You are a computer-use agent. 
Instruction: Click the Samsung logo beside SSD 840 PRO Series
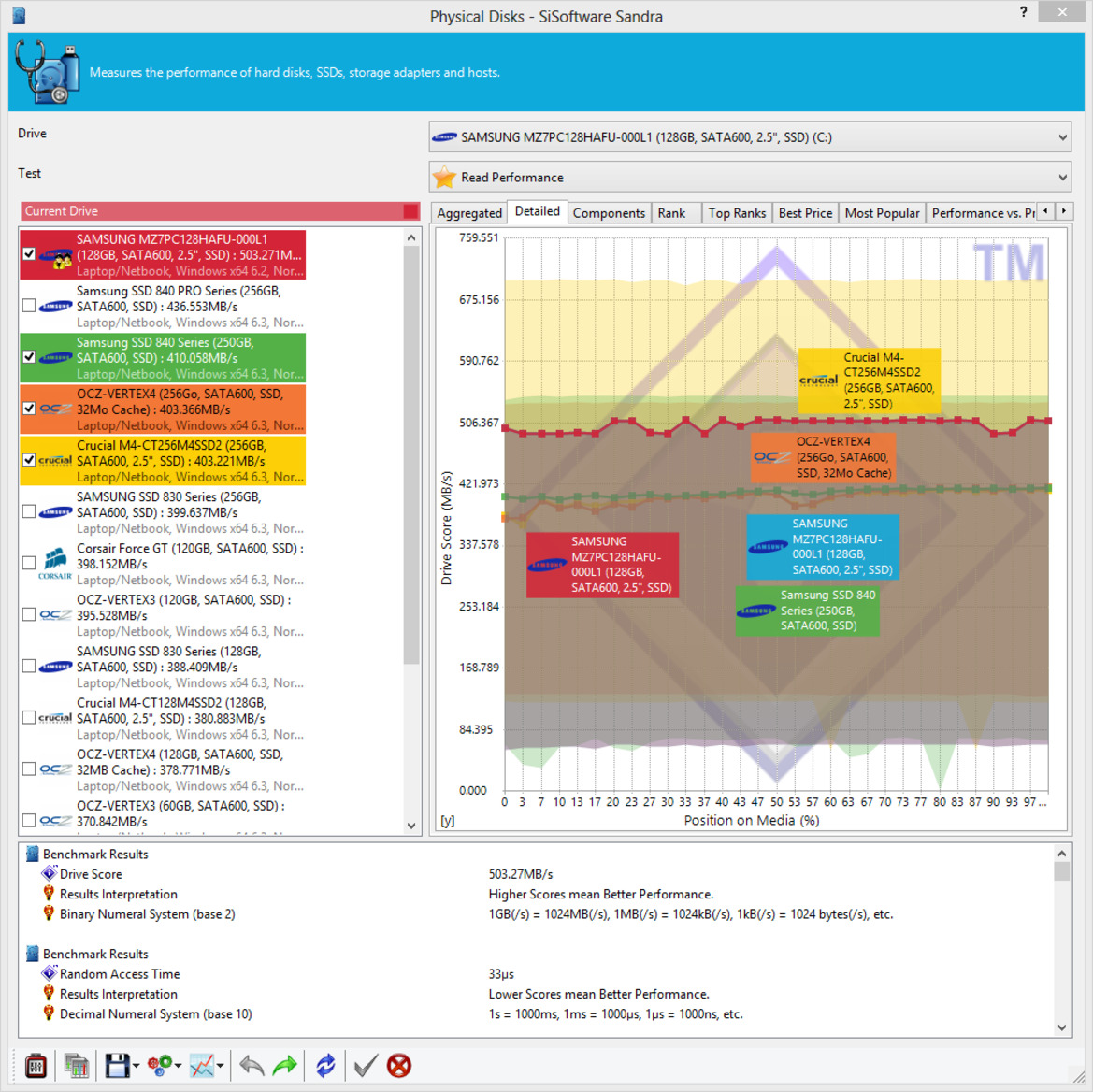pyautogui.click(x=55, y=306)
